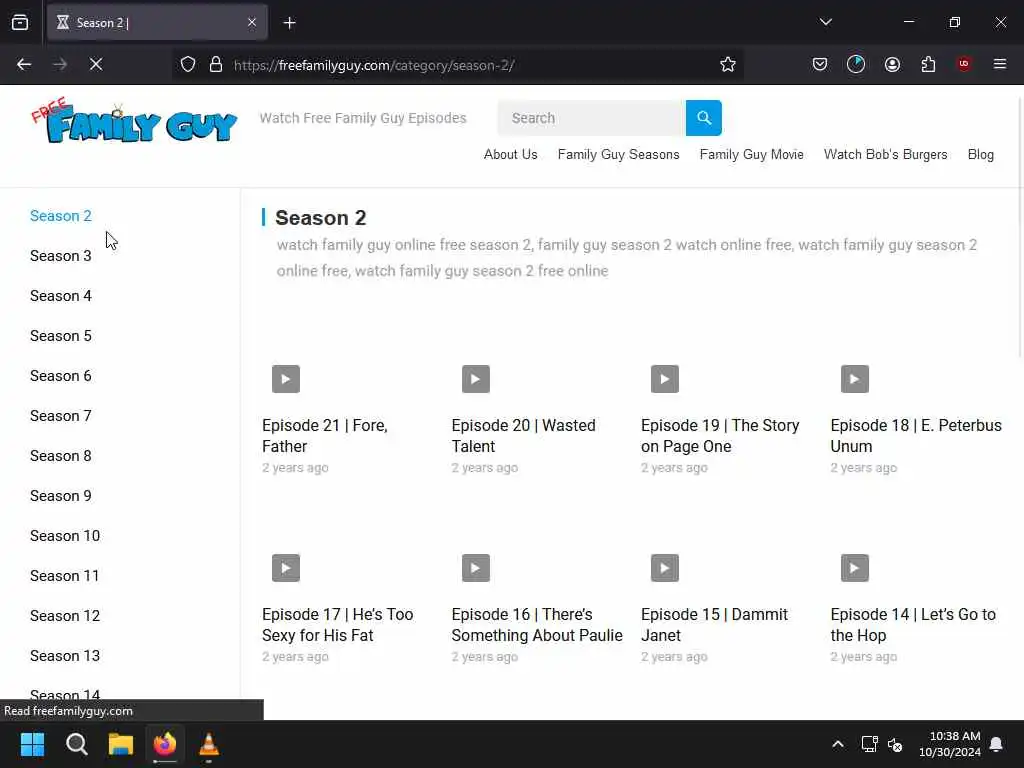1024x768 pixels.
Task: Select the Season 2 browser tab
Action: 157,23
